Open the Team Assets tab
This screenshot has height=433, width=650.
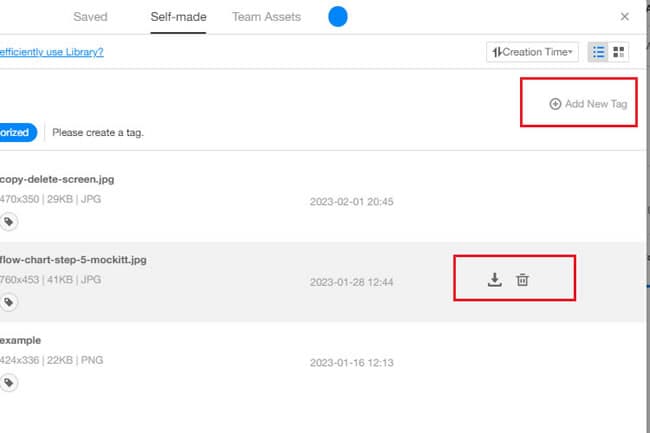[267, 17]
